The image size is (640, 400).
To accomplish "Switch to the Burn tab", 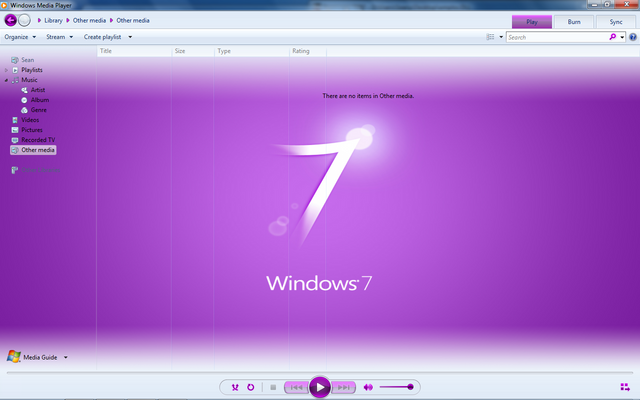I will coord(574,22).
